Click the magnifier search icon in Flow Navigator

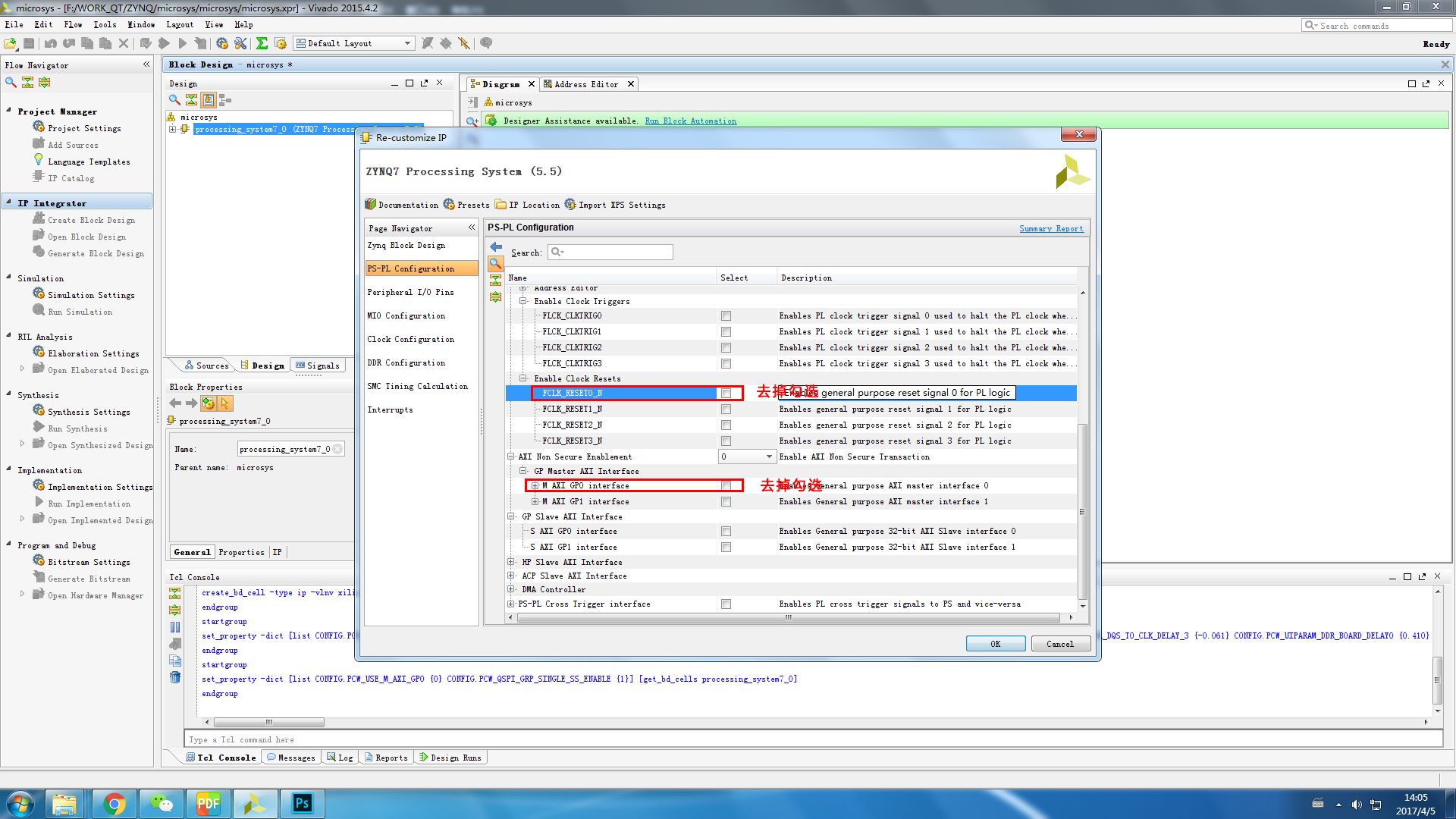pos(11,82)
